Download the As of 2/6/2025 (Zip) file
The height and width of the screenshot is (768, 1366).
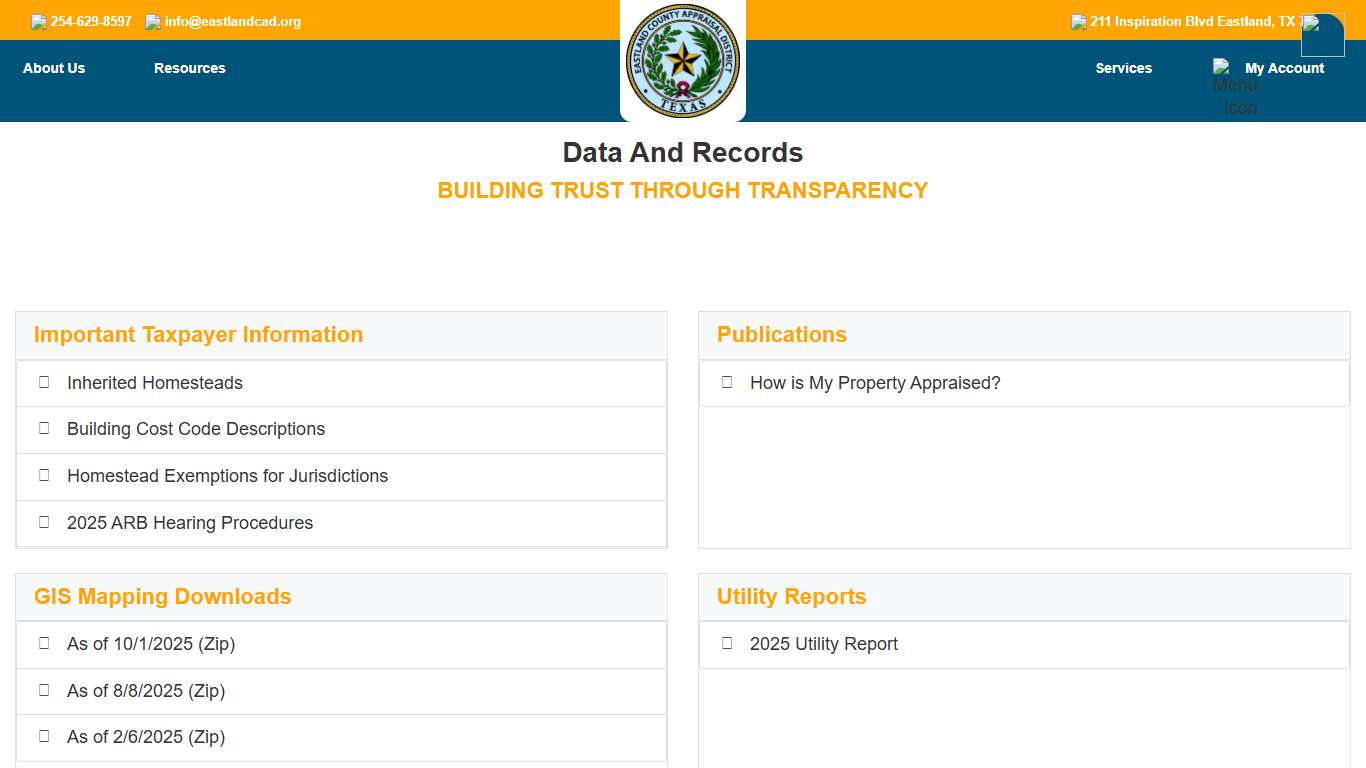click(146, 737)
